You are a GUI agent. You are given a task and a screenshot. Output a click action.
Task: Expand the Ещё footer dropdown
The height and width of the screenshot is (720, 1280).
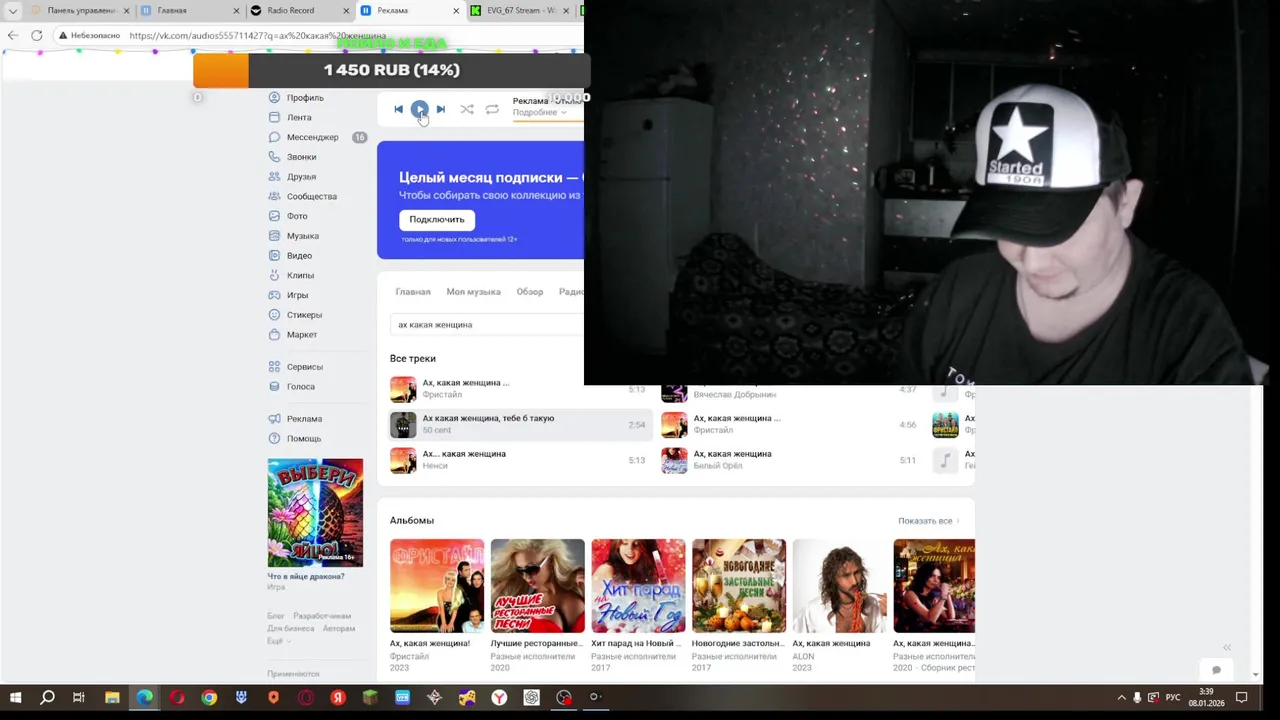coord(279,640)
